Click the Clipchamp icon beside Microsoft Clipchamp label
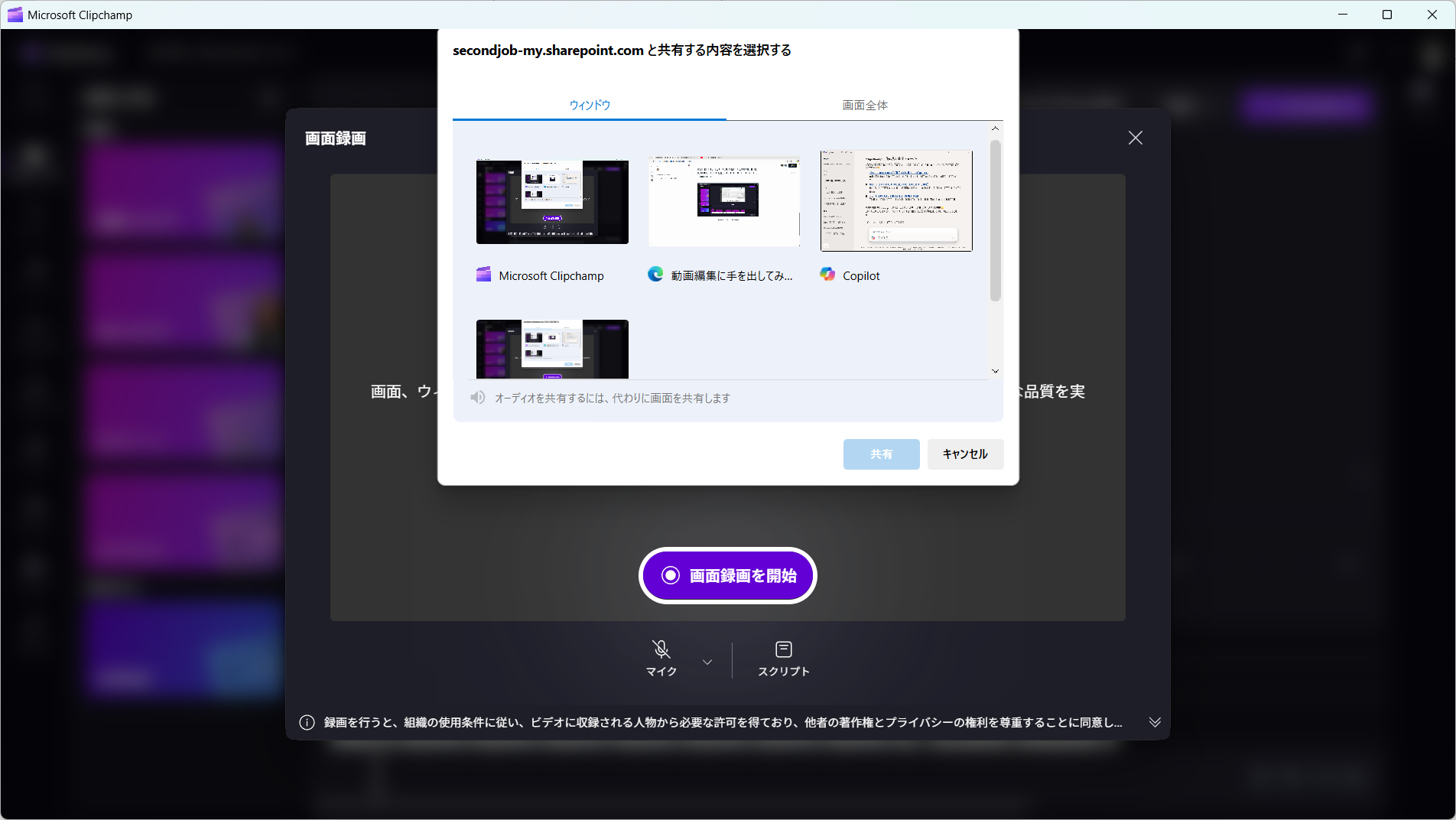Image resolution: width=1456 pixels, height=820 pixels. 483,275
